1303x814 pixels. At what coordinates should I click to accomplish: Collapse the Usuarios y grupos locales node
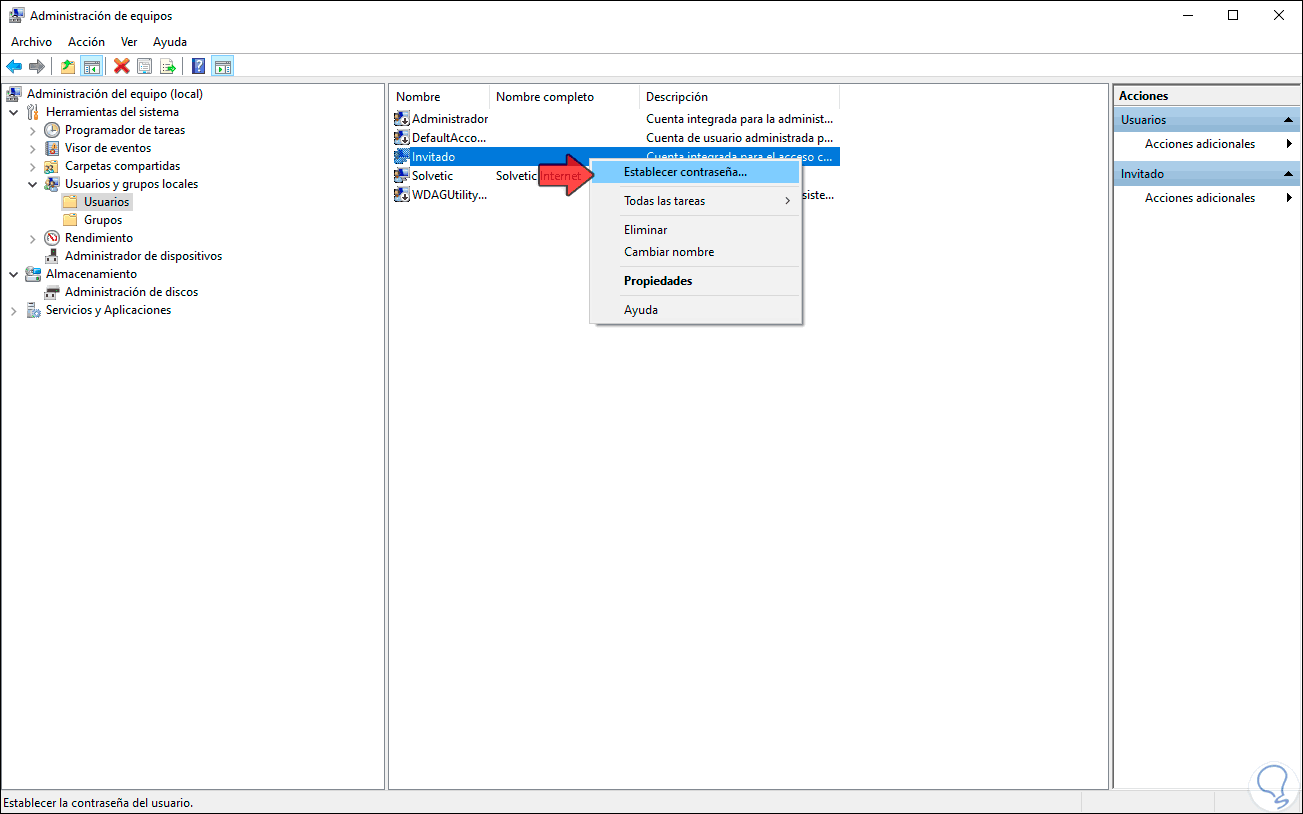pos(33,184)
